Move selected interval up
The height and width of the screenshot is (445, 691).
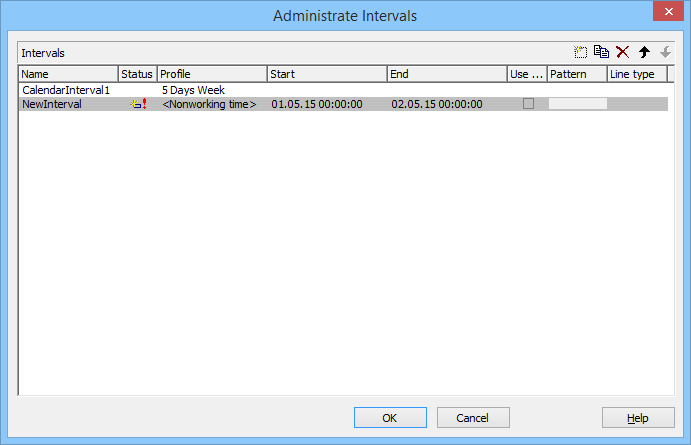click(644, 52)
